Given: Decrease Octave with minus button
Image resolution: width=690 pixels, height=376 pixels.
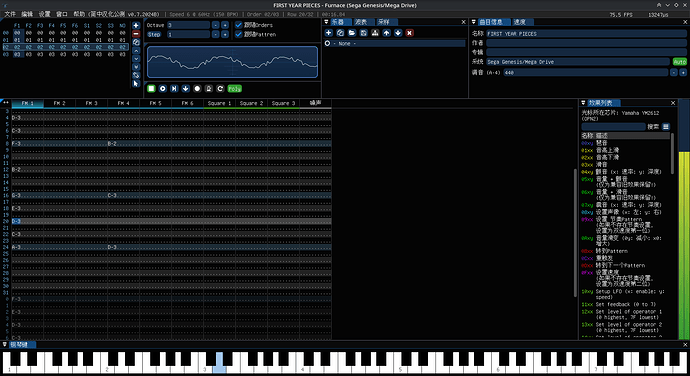Looking at the screenshot, I should click(x=216, y=25).
